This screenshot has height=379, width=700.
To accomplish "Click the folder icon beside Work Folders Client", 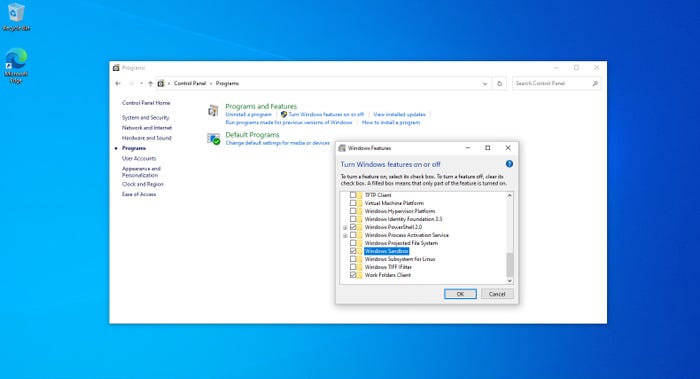I will tap(359, 275).
